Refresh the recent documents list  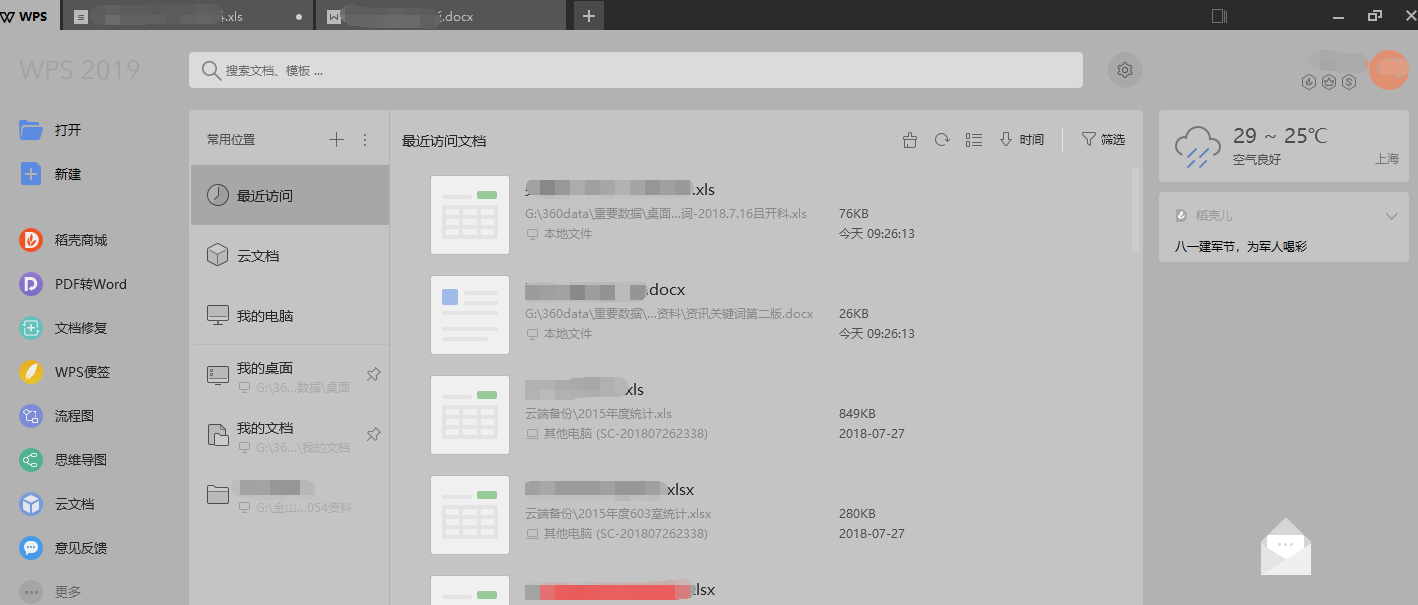[941, 140]
